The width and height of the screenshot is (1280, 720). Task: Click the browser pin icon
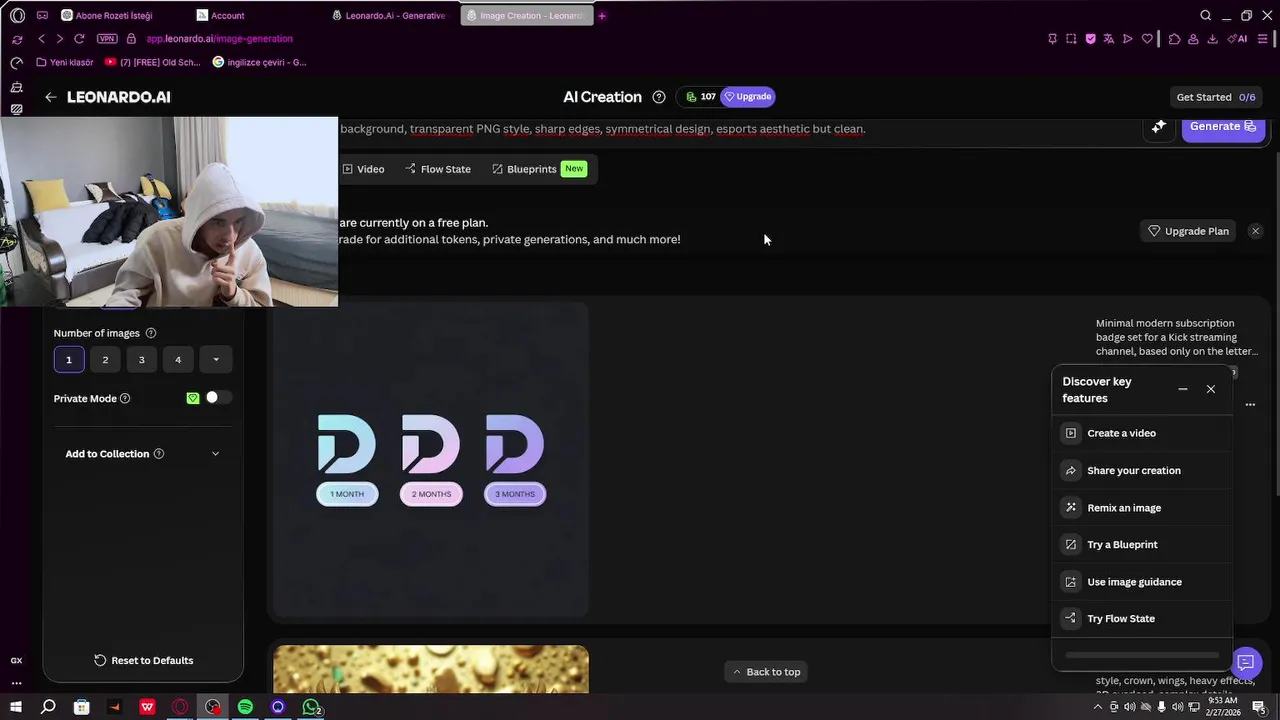coord(1052,39)
